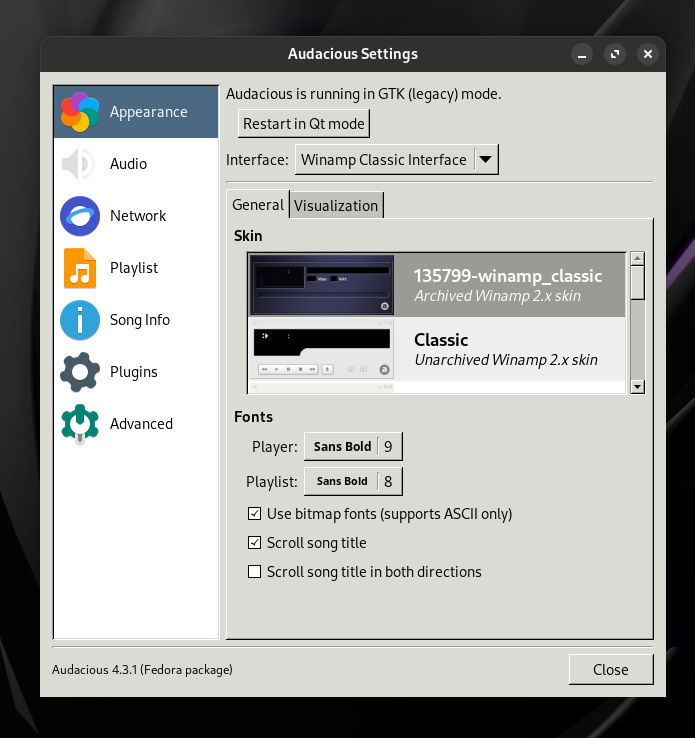Viewport: 695px width, 738px height.
Task: Open the Song Info icon
Action: (80, 320)
